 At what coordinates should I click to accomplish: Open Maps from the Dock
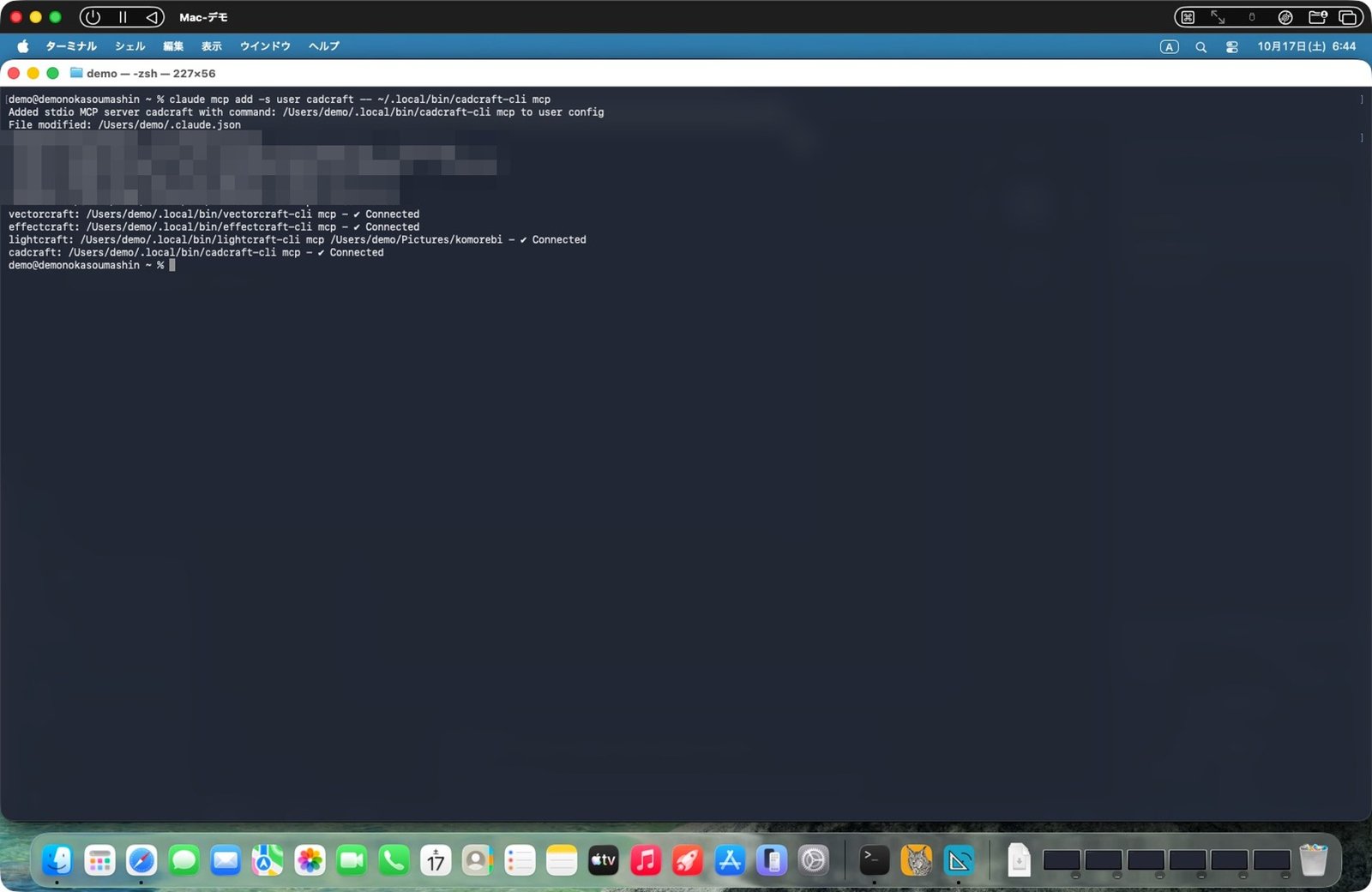[x=268, y=860]
